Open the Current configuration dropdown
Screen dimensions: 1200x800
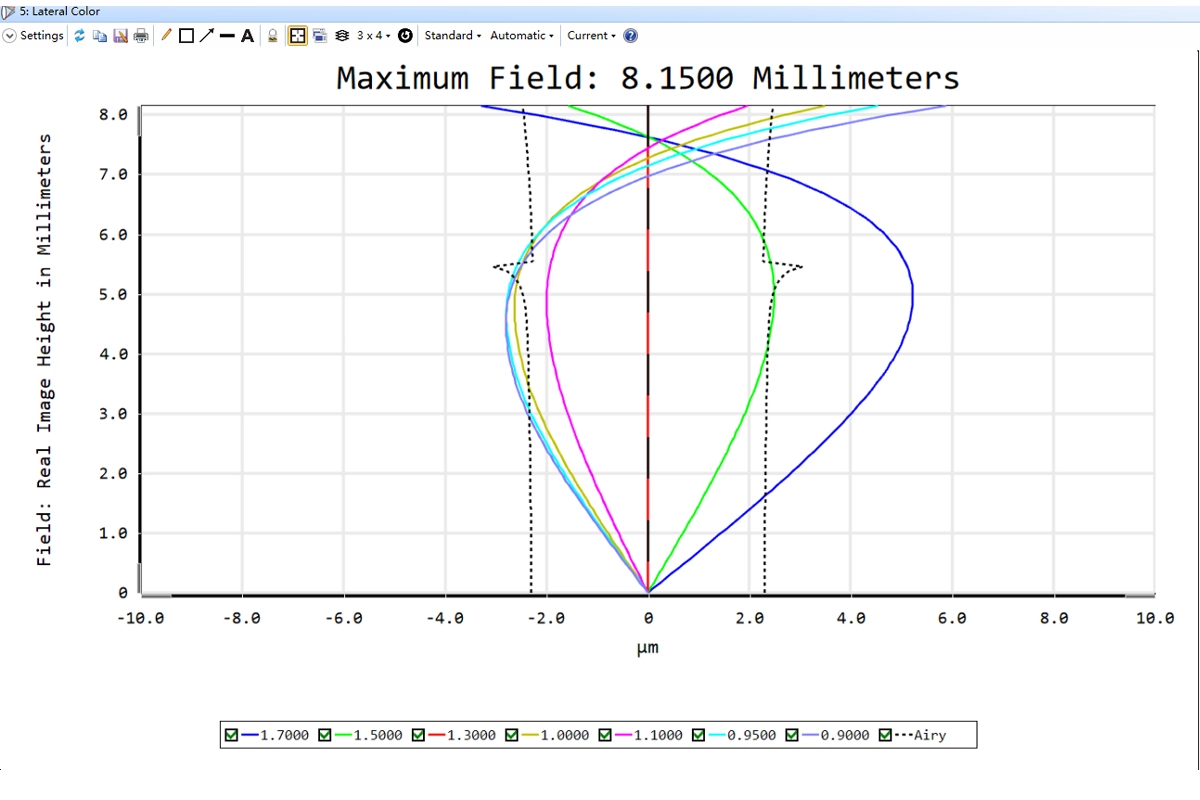591,35
